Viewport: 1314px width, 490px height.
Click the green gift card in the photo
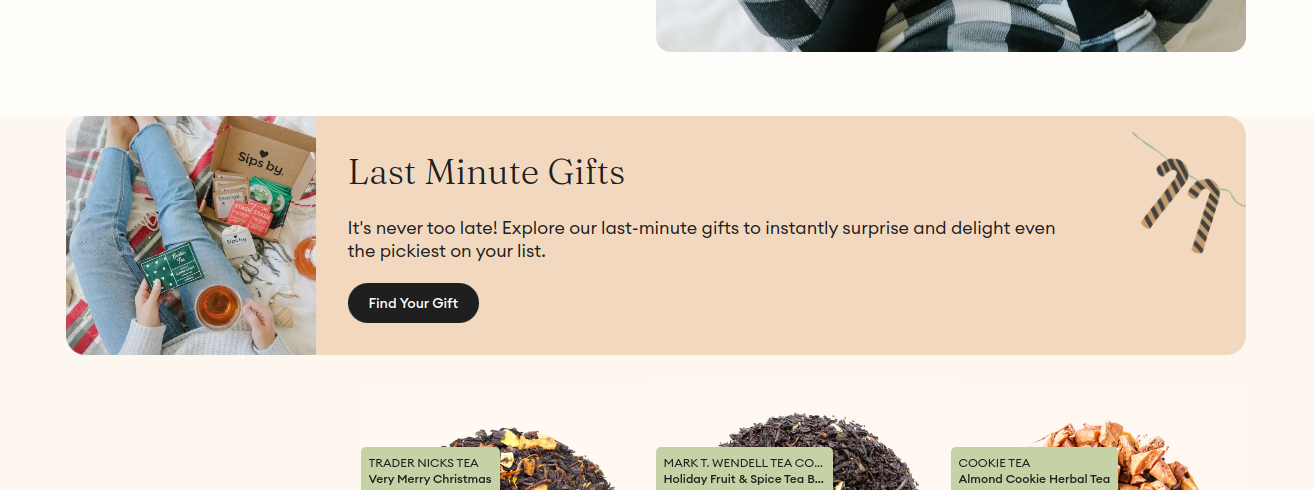[x=171, y=266]
